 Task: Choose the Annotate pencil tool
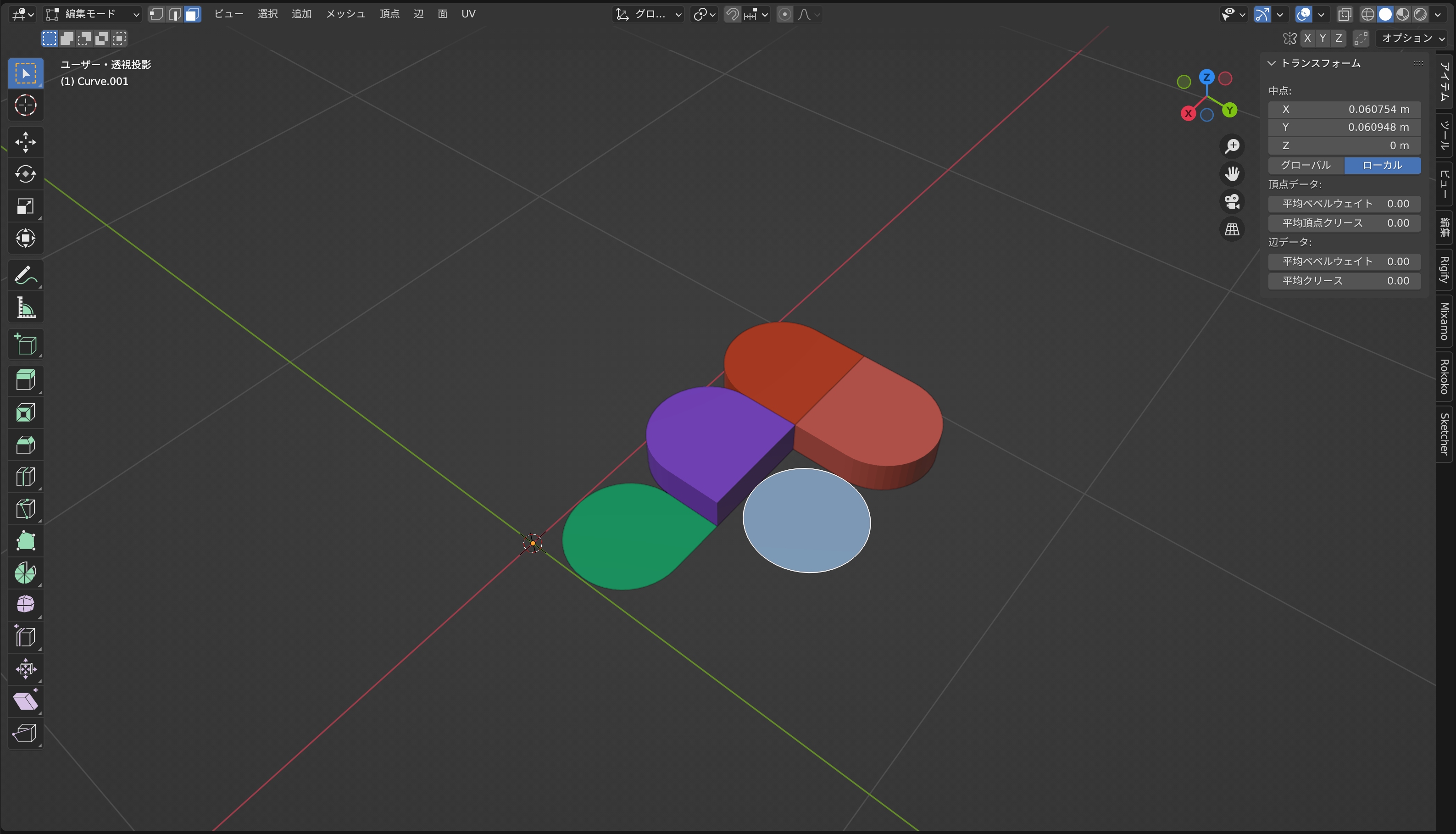[25, 276]
